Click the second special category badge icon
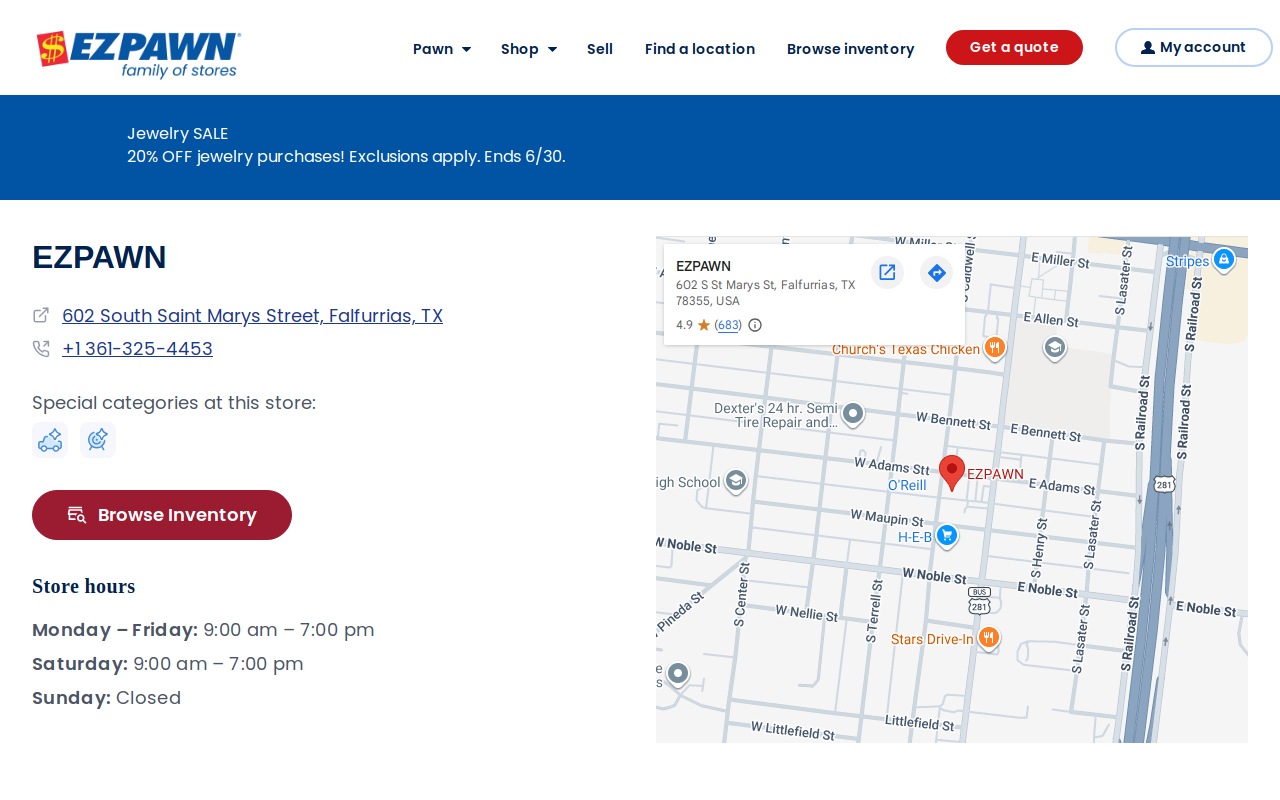 click(x=98, y=440)
